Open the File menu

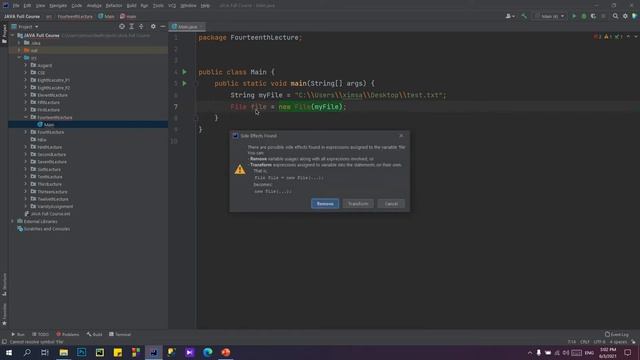point(16,6)
